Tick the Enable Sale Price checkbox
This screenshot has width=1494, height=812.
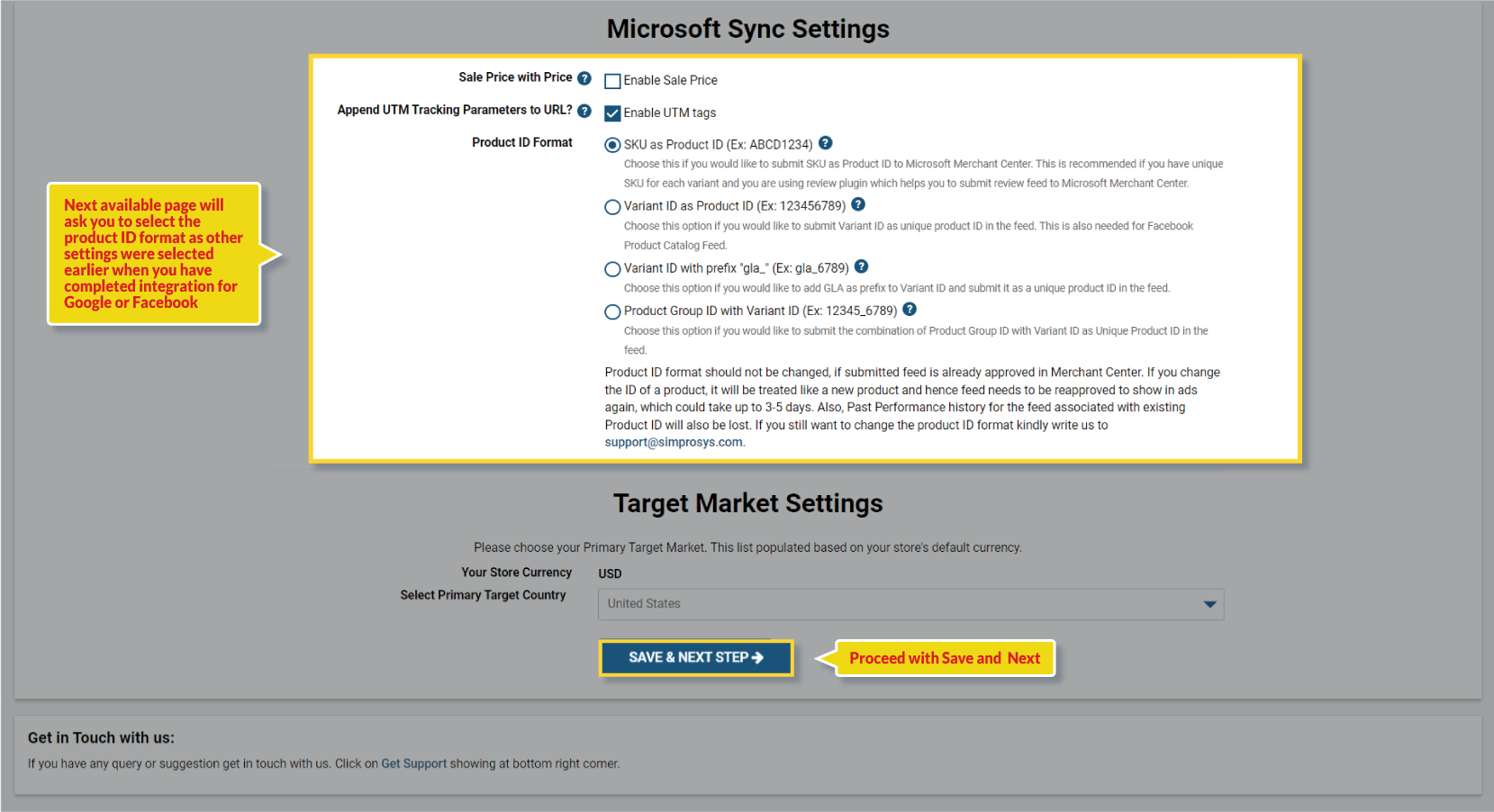(x=612, y=81)
